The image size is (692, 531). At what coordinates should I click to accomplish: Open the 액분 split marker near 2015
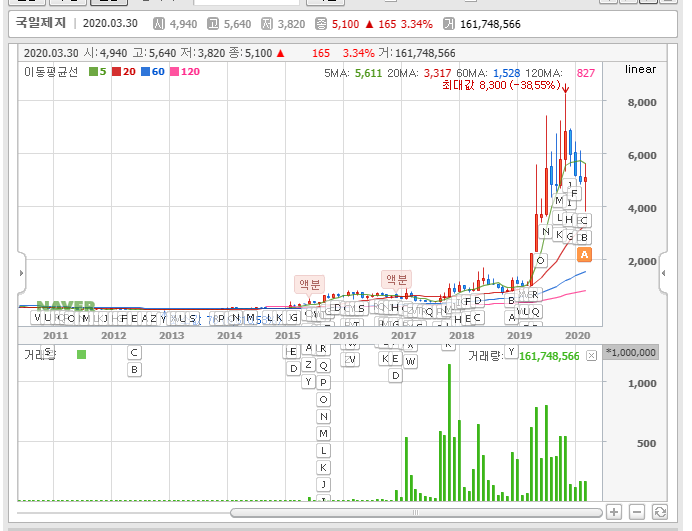coord(309,284)
